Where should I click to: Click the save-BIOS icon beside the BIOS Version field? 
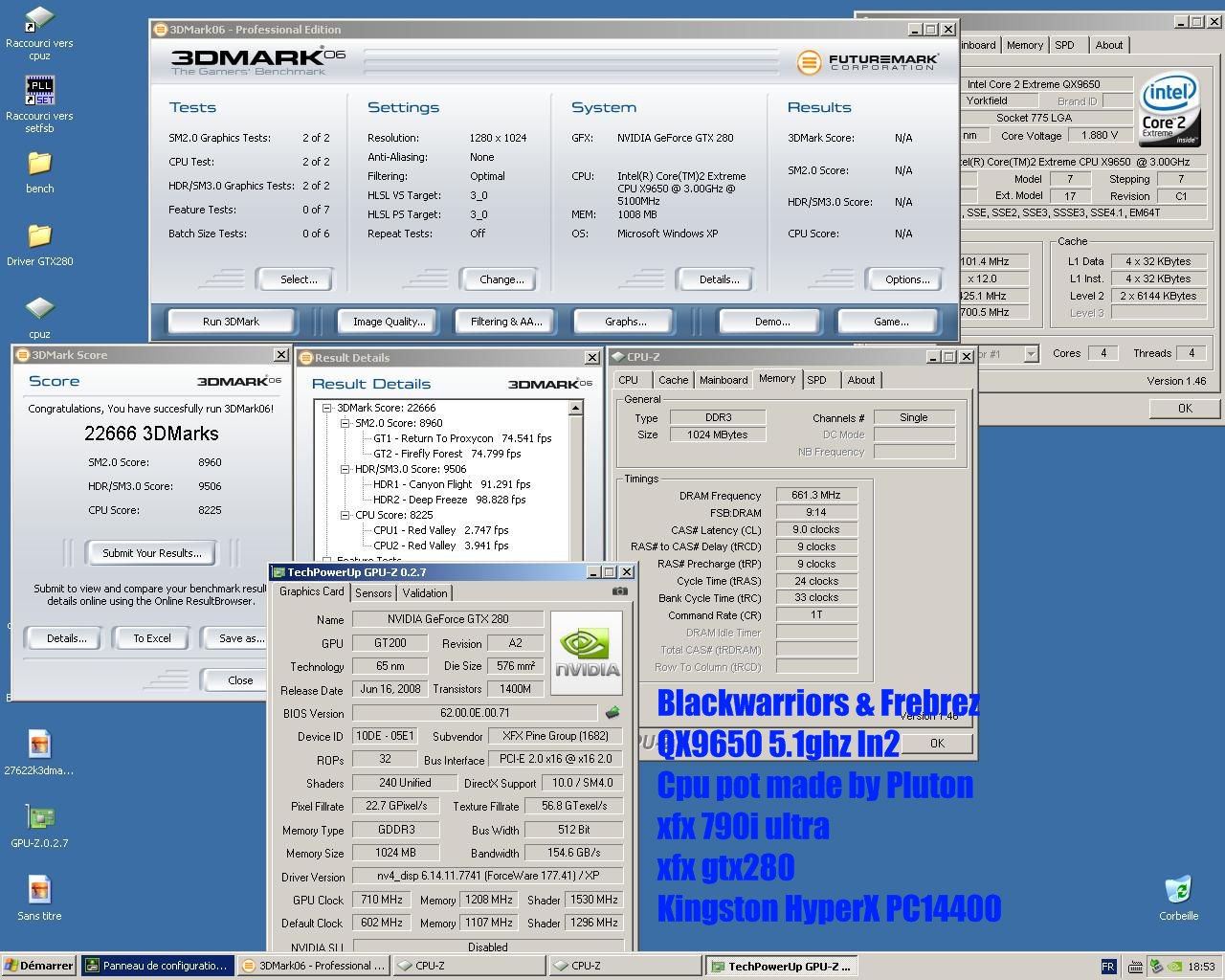(612, 712)
